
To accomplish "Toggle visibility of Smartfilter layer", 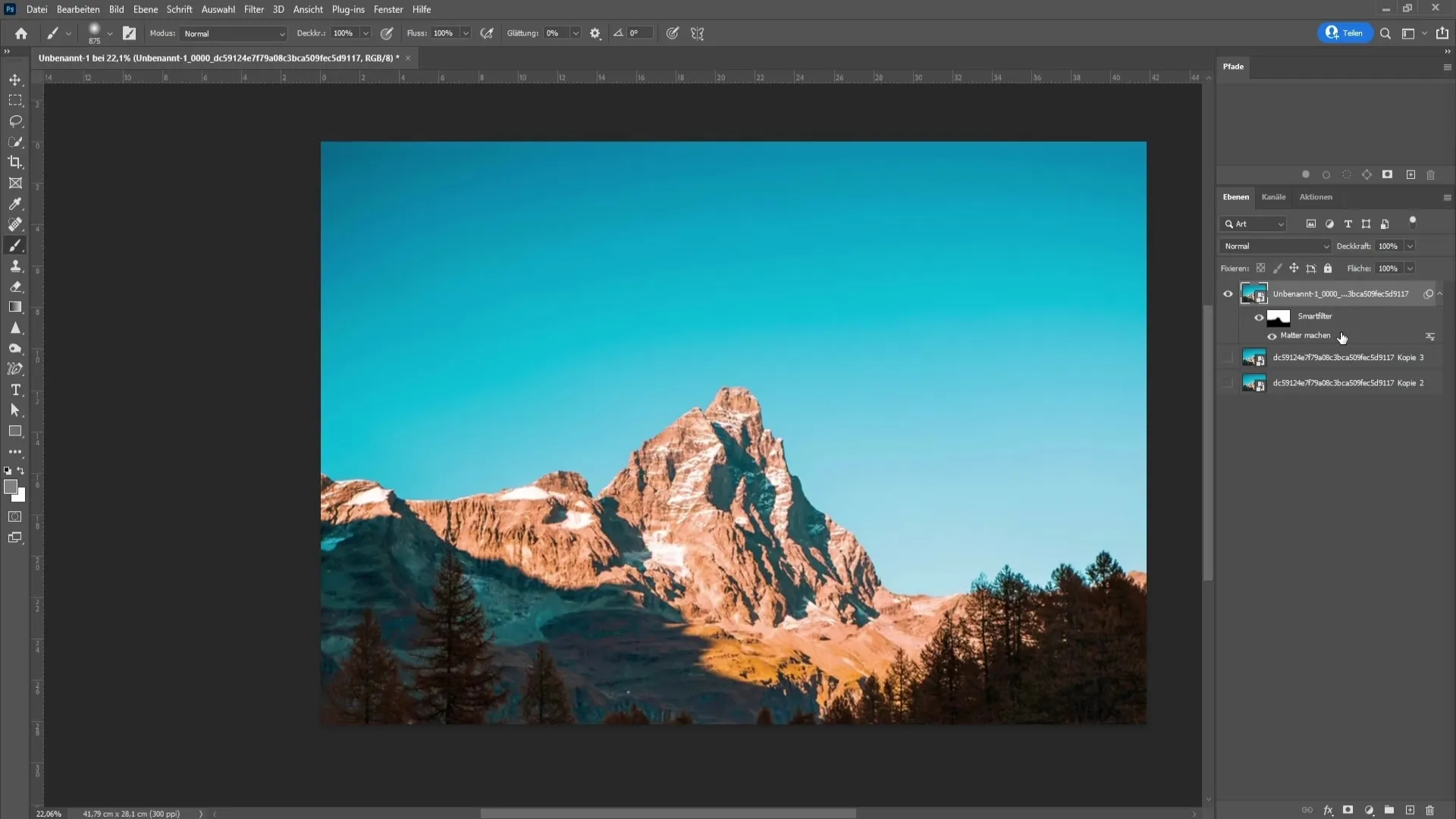I will click(1258, 315).
